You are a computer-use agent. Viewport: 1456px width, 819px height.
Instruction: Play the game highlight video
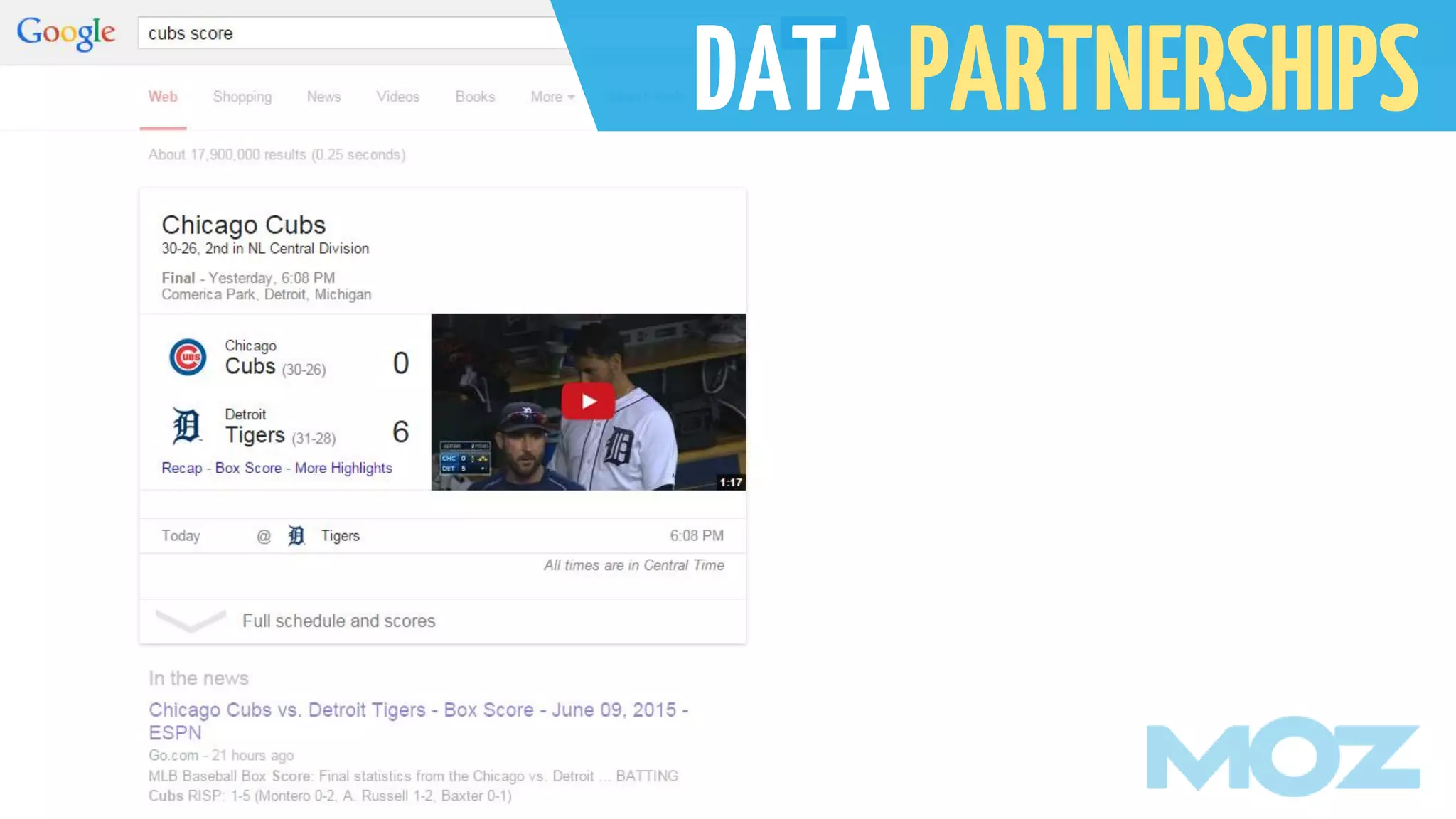coord(588,401)
